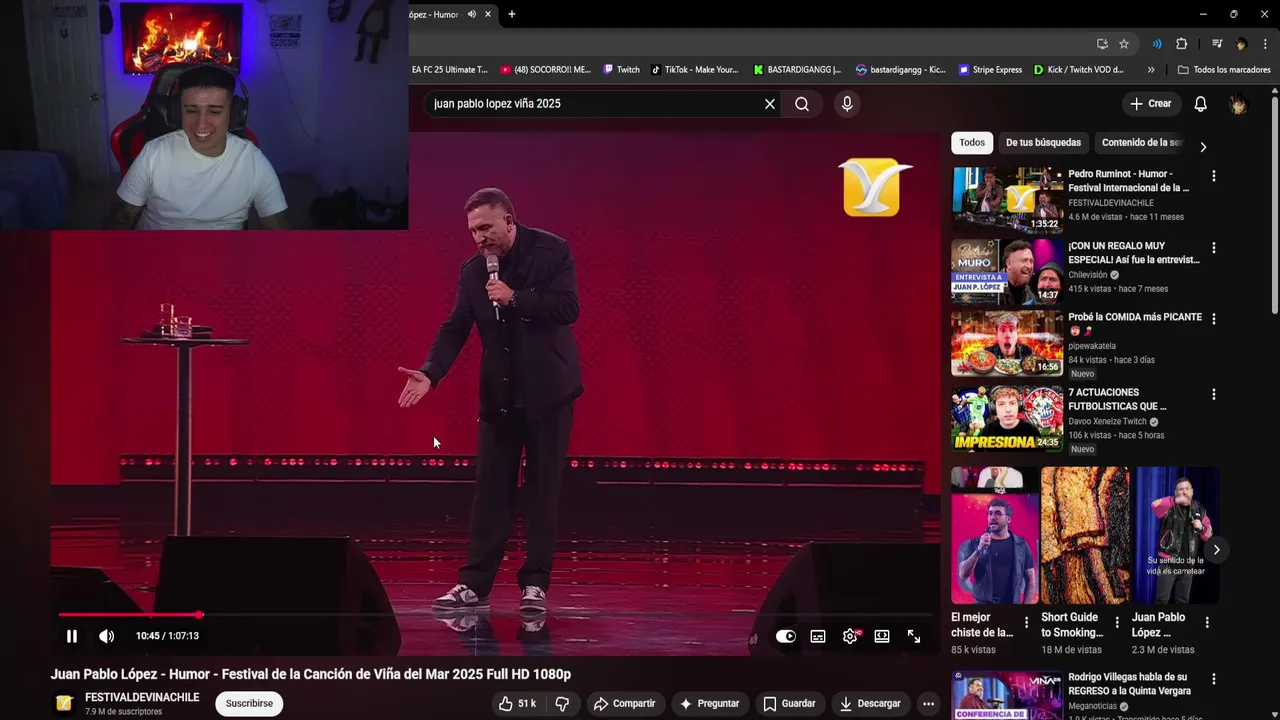This screenshot has width=1280, height=720.
Task: Open Probé la COMIDA más PICANTE thumbnail
Action: pos(1007,343)
